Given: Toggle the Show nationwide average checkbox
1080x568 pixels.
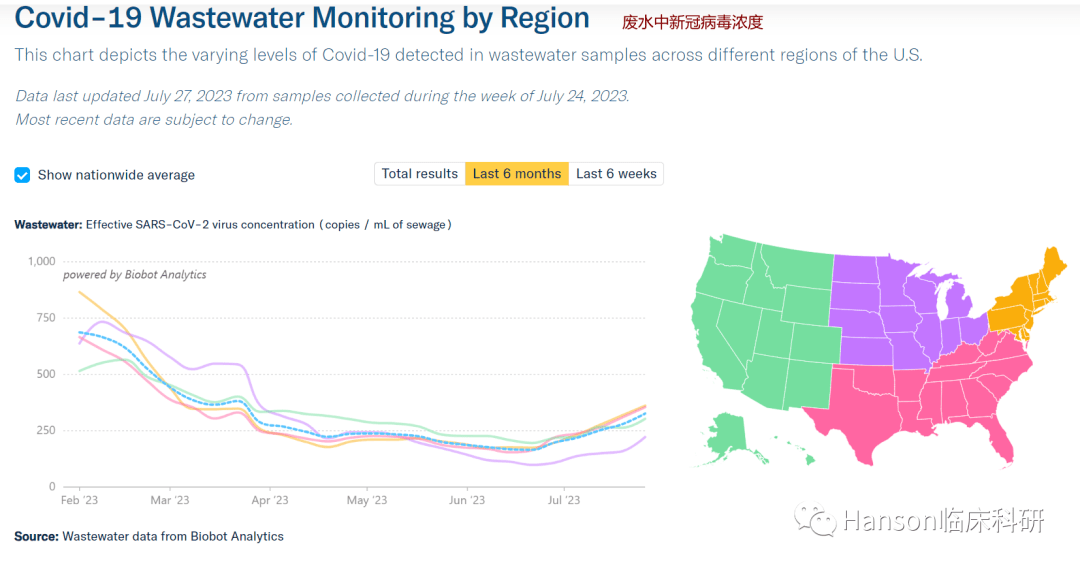Looking at the screenshot, I should coord(22,175).
